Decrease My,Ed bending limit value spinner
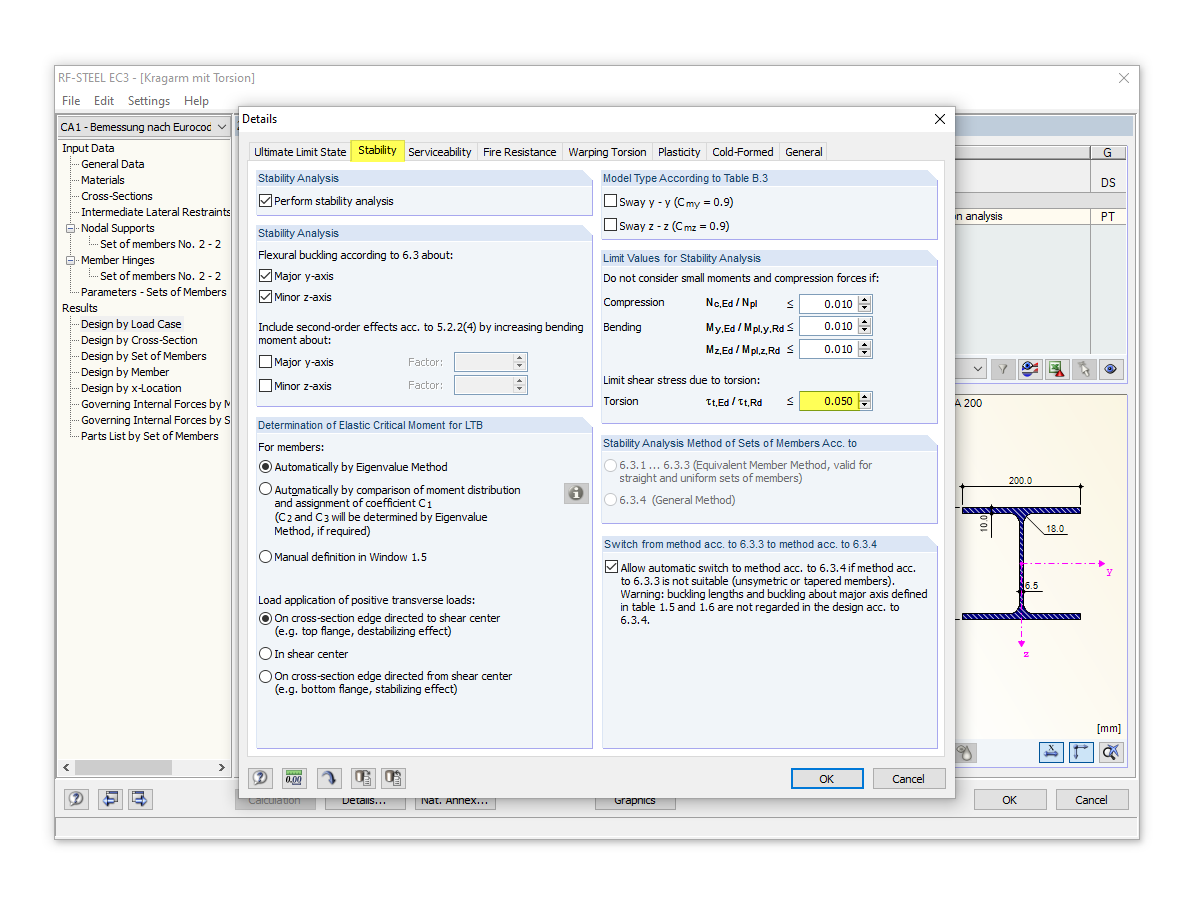 tap(865, 331)
